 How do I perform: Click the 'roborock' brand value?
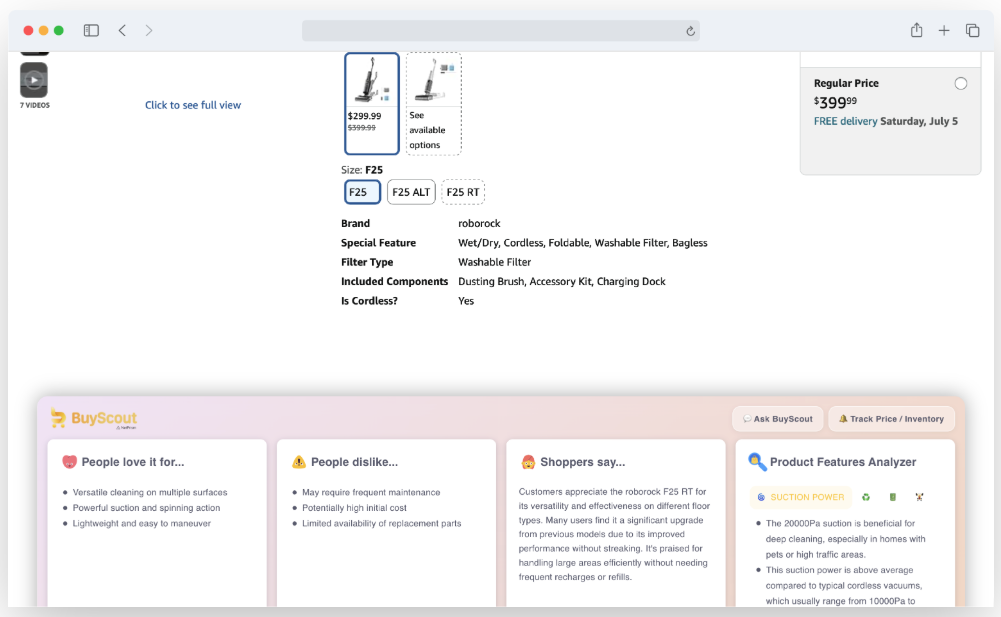(x=479, y=224)
